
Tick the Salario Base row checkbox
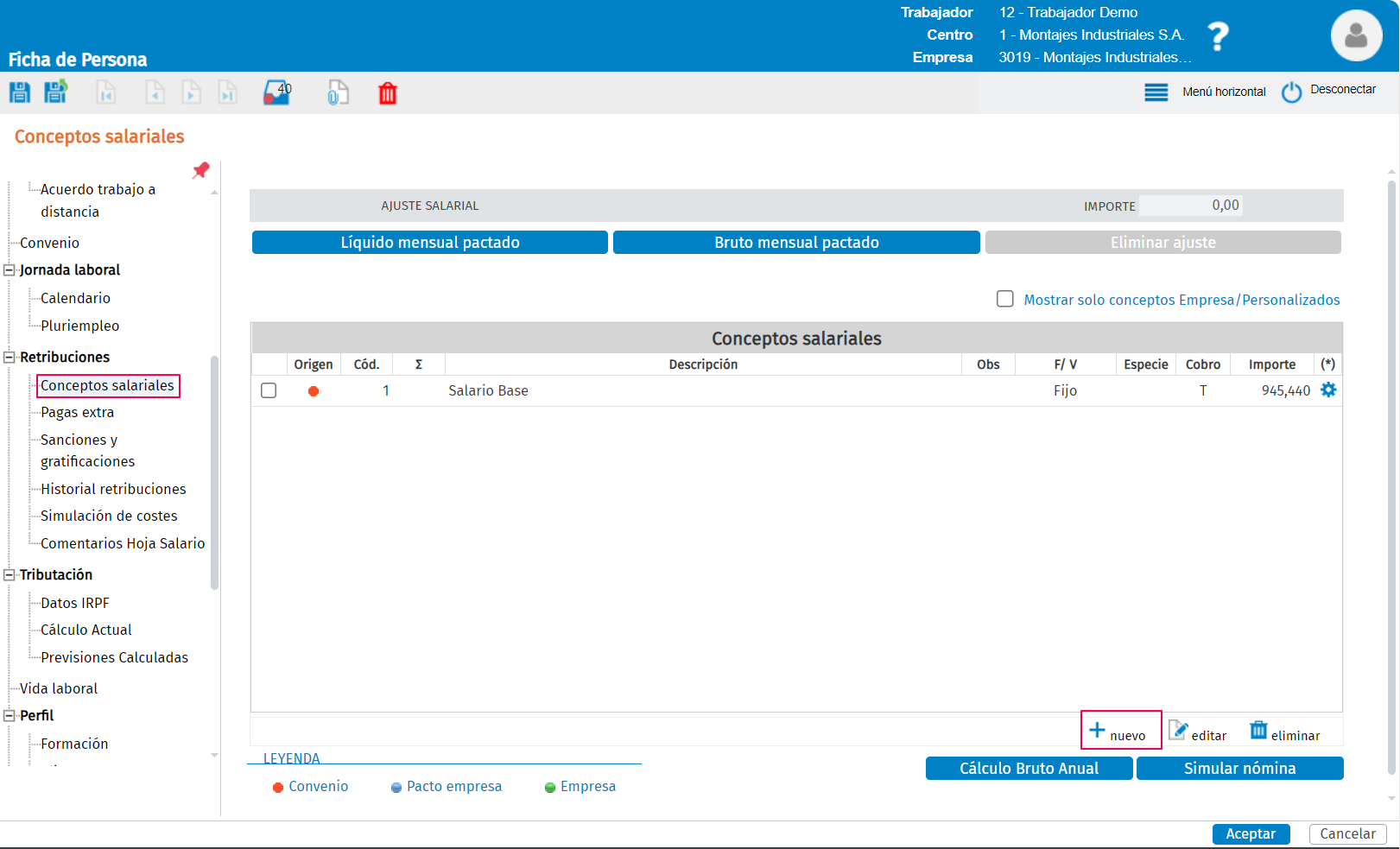(269, 390)
